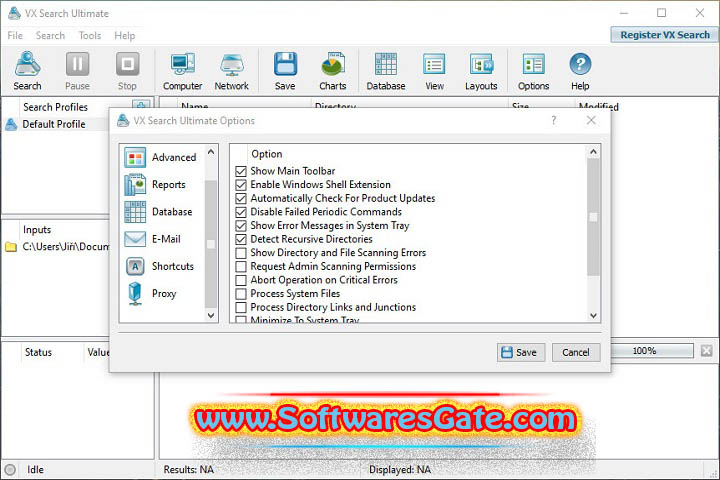Open the Database toolbar icon
The height and width of the screenshot is (480, 720).
point(386,70)
